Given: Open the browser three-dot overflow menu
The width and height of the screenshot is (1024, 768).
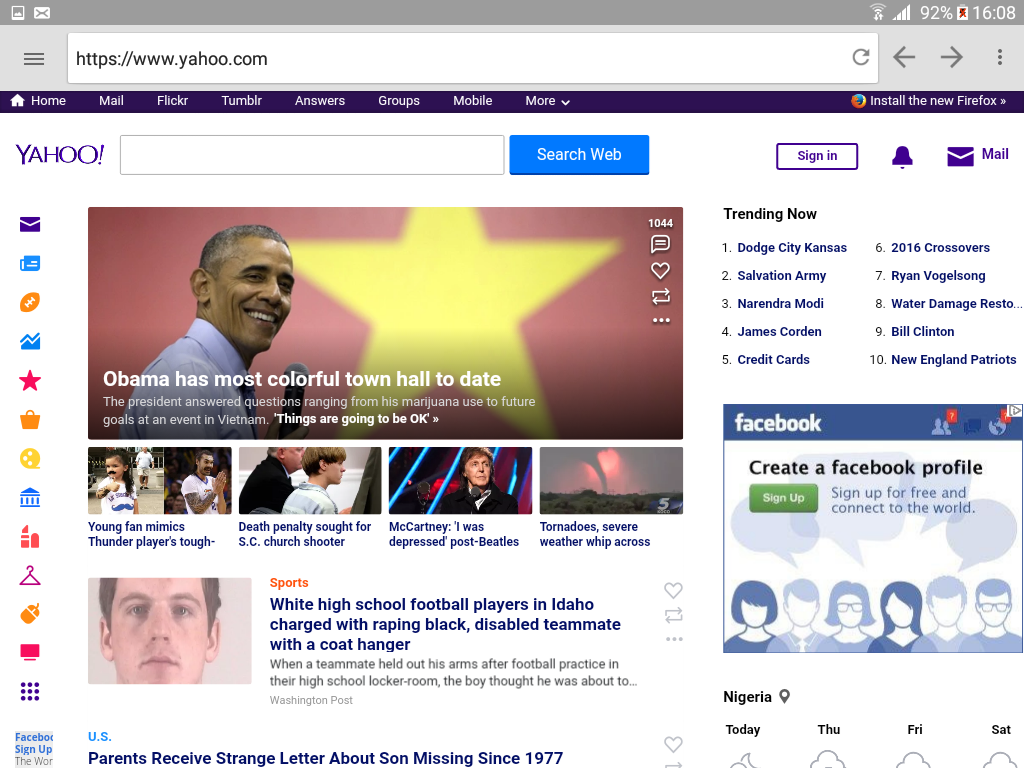Looking at the screenshot, I should pyautogui.click(x=999, y=57).
